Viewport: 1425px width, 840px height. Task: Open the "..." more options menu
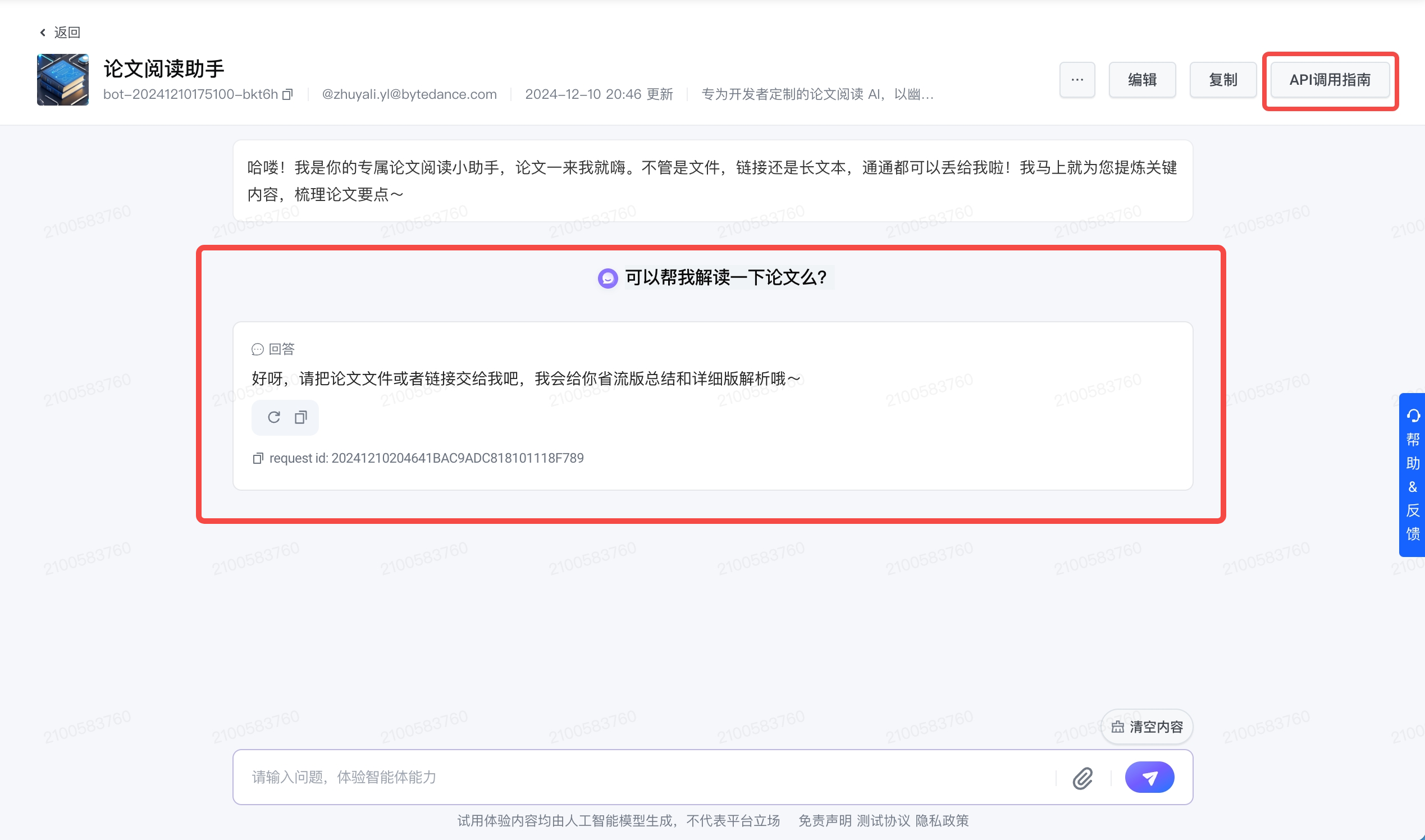click(1076, 79)
